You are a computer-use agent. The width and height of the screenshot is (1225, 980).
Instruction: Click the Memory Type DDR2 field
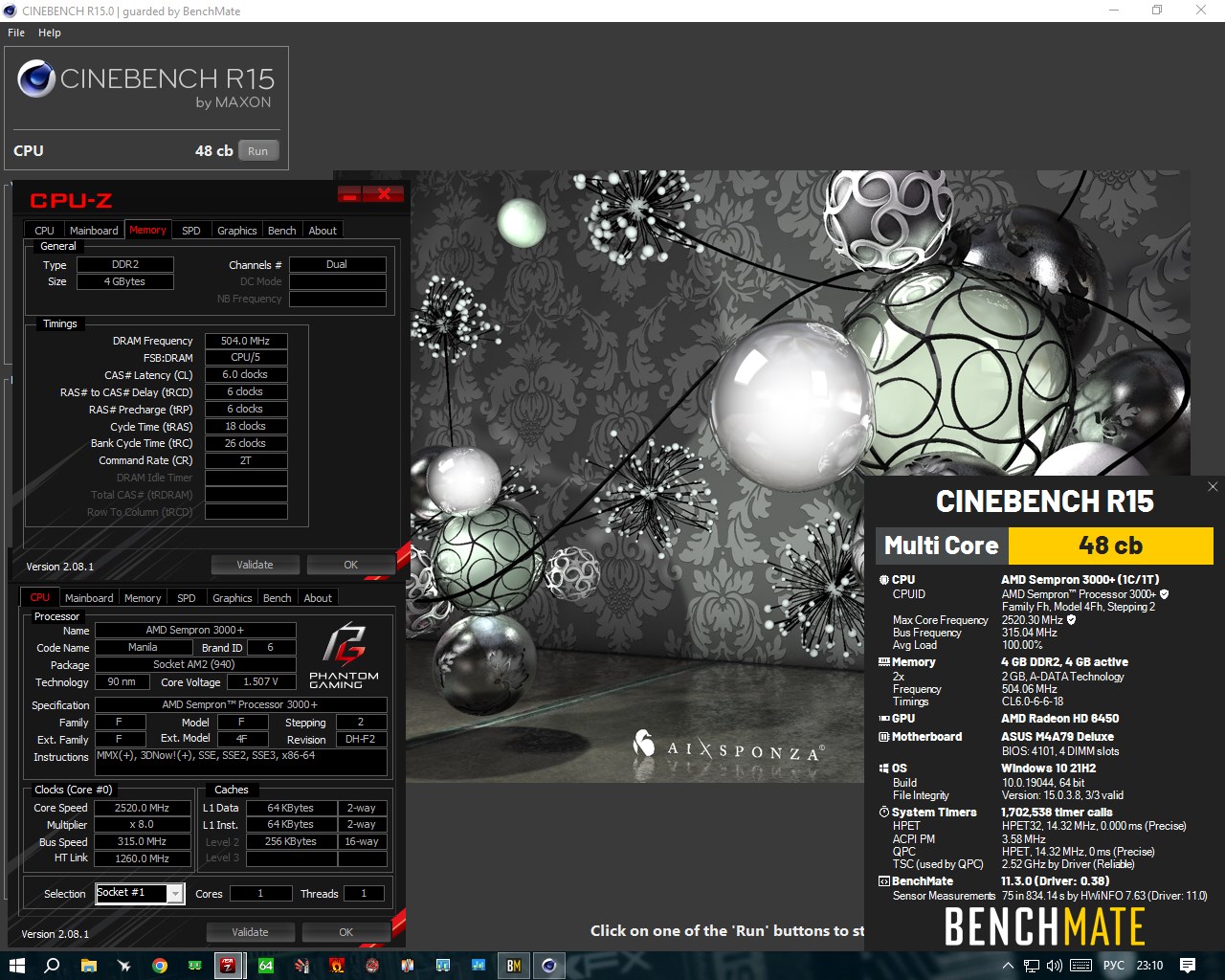pyautogui.click(x=125, y=264)
